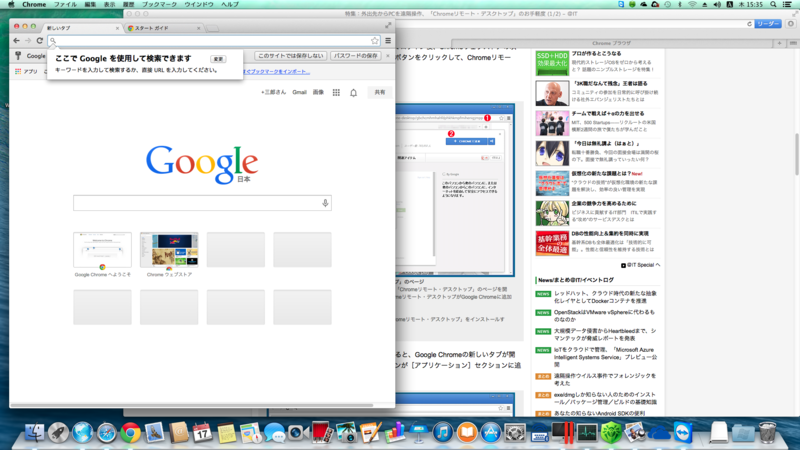Open the +三郎さん profile link
This screenshot has width=800, height=450.
[x=273, y=92]
